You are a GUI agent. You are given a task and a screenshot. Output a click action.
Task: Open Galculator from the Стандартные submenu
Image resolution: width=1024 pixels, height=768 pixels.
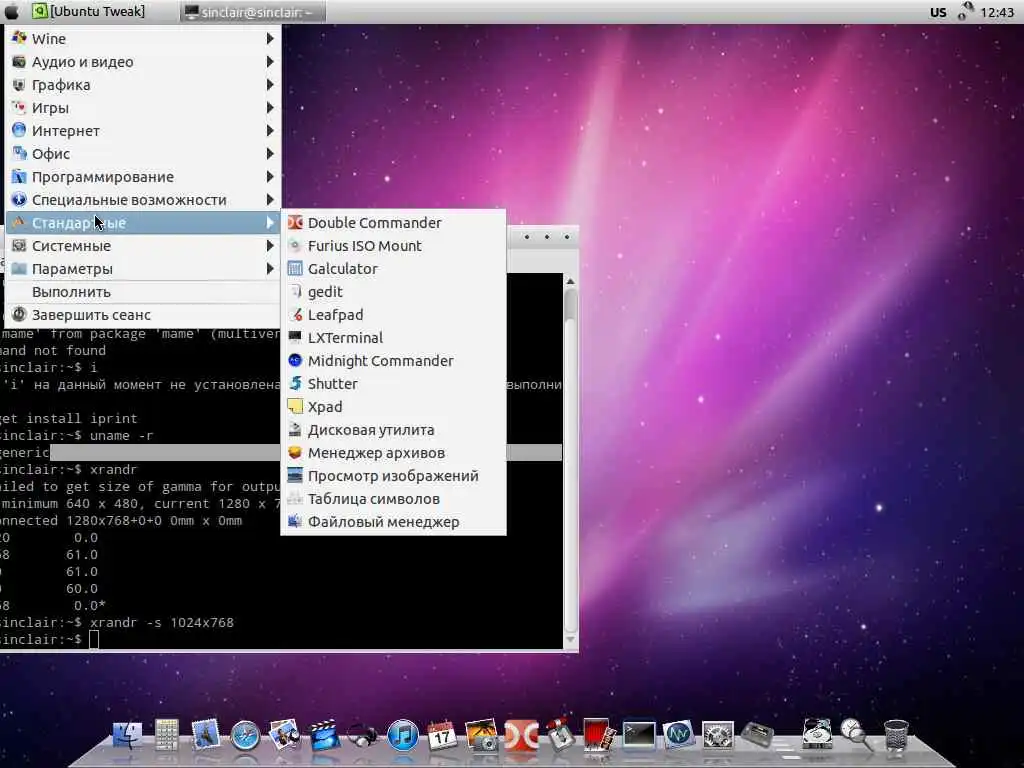(x=393, y=269)
